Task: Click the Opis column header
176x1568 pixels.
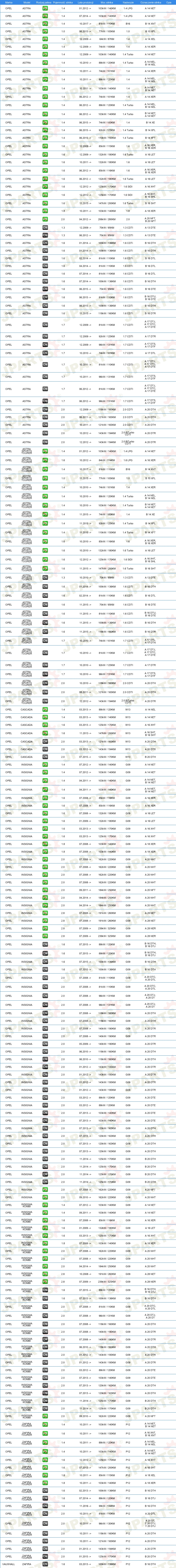Action: [x=169, y=2]
